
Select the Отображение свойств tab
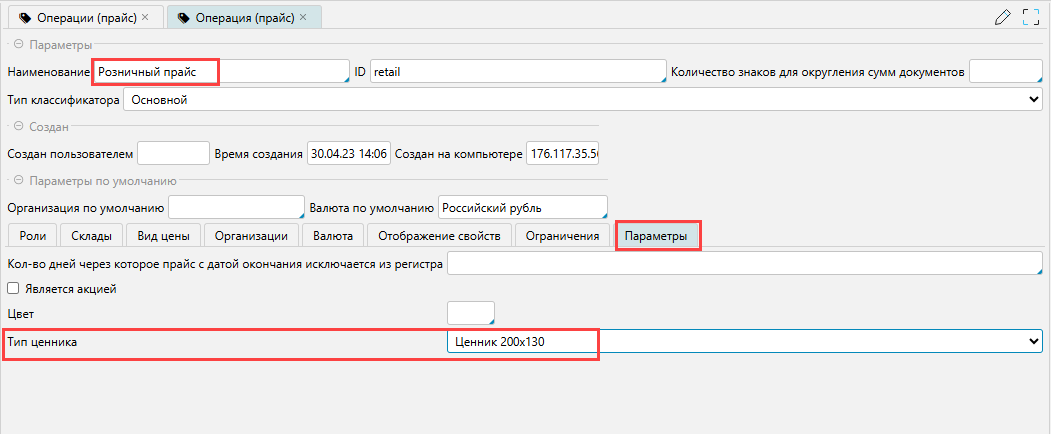pos(439,235)
